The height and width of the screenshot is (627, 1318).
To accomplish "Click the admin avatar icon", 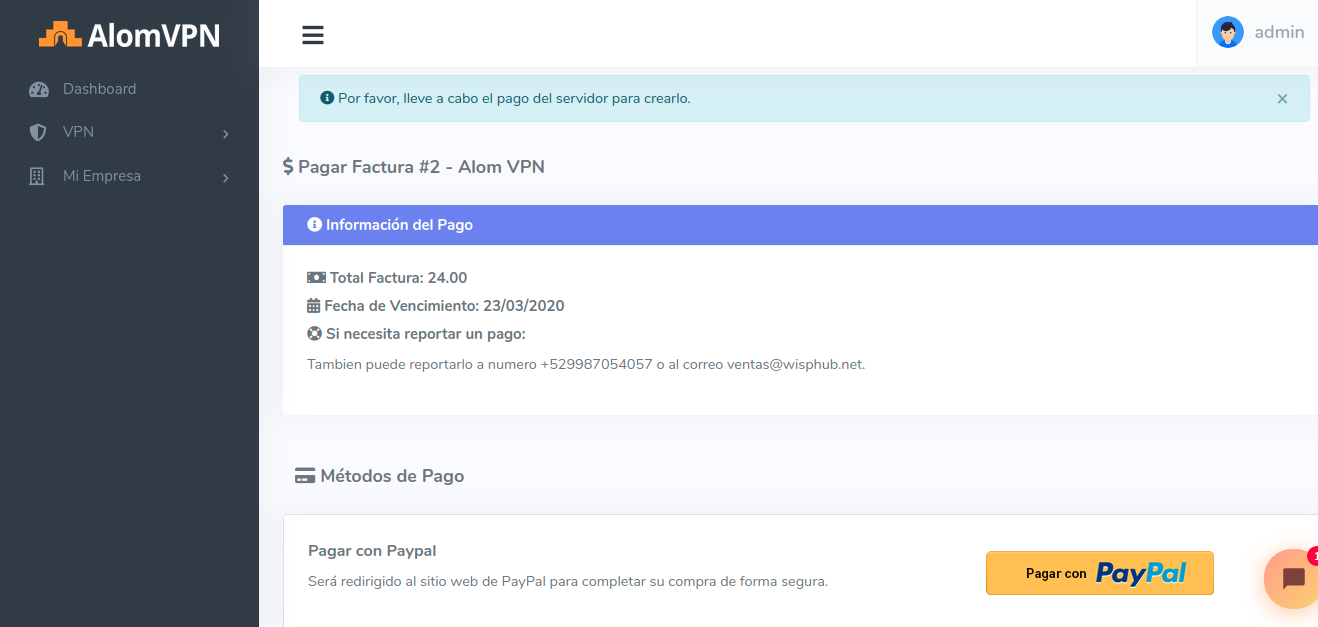I will coord(1227,32).
